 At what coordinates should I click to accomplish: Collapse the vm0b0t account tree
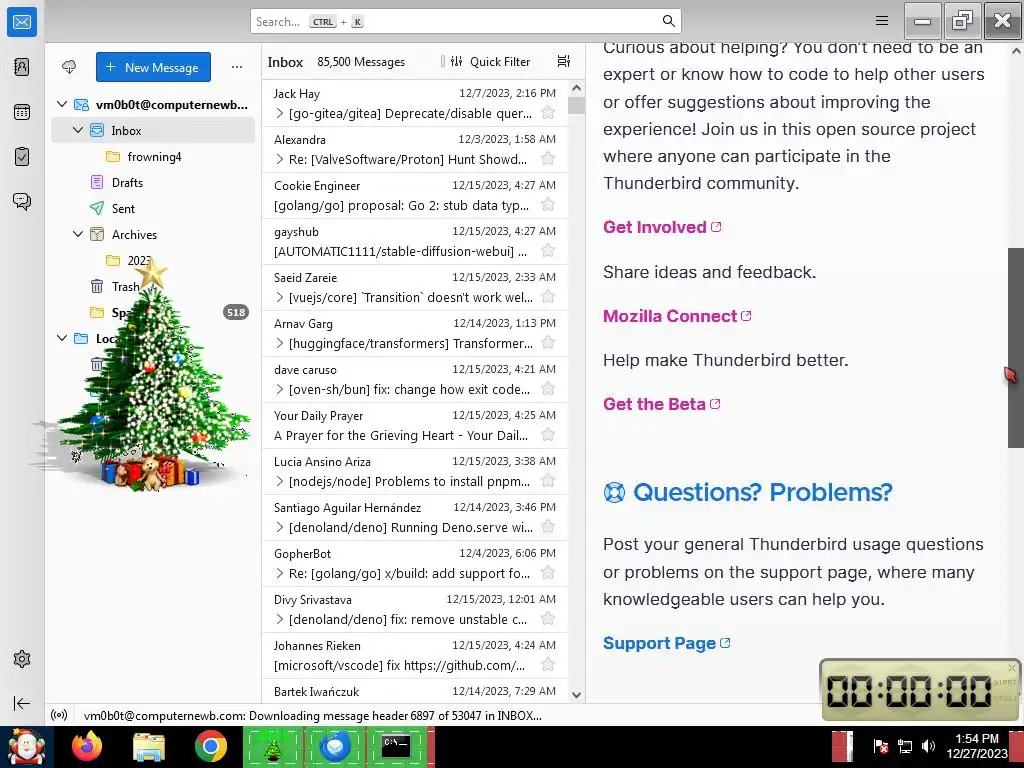62,104
